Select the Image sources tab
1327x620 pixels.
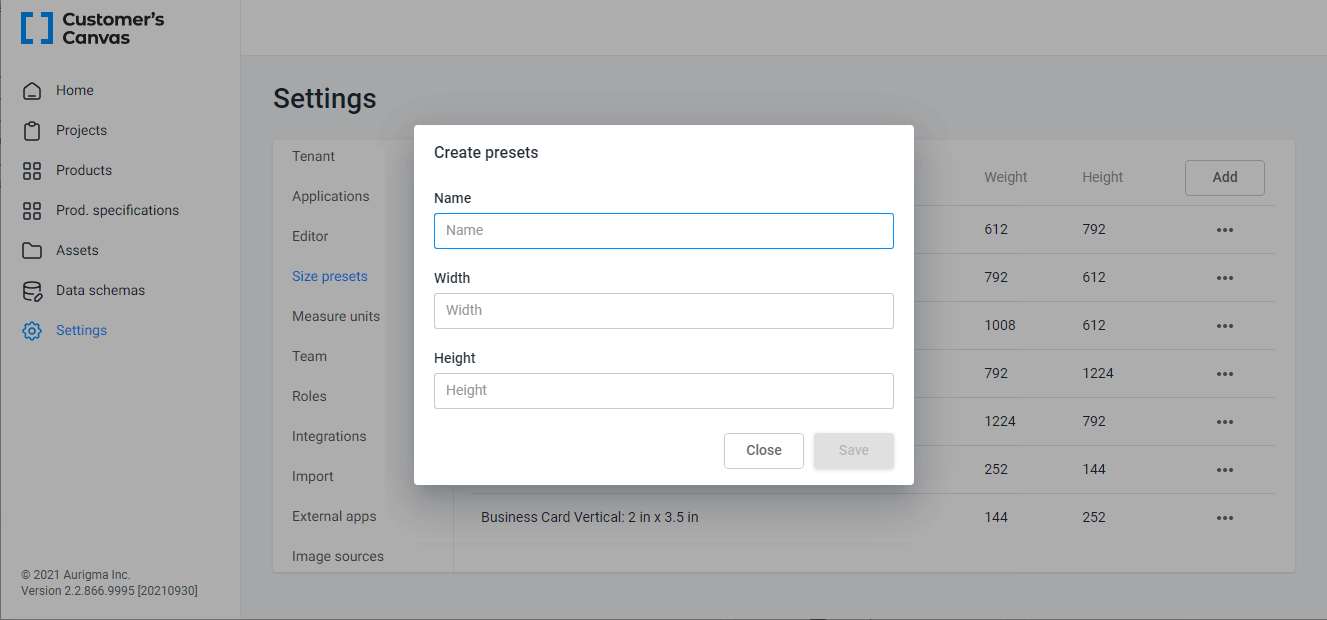(338, 556)
